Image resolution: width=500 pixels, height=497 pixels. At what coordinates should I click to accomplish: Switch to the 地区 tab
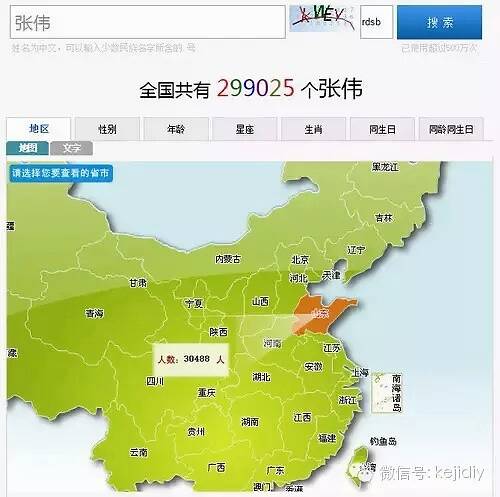click(x=39, y=129)
